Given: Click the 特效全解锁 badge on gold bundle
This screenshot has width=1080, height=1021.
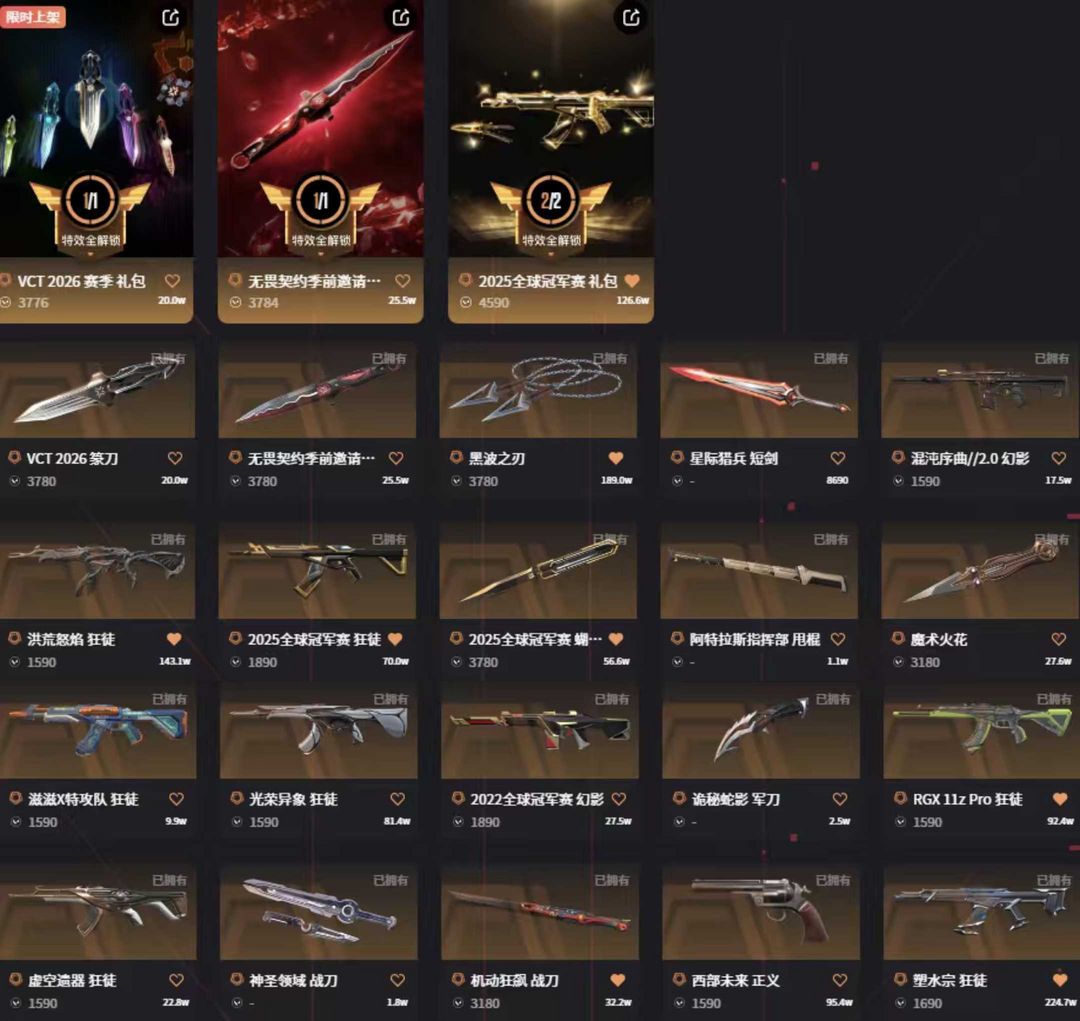Looking at the screenshot, I should tap(551, 240).
